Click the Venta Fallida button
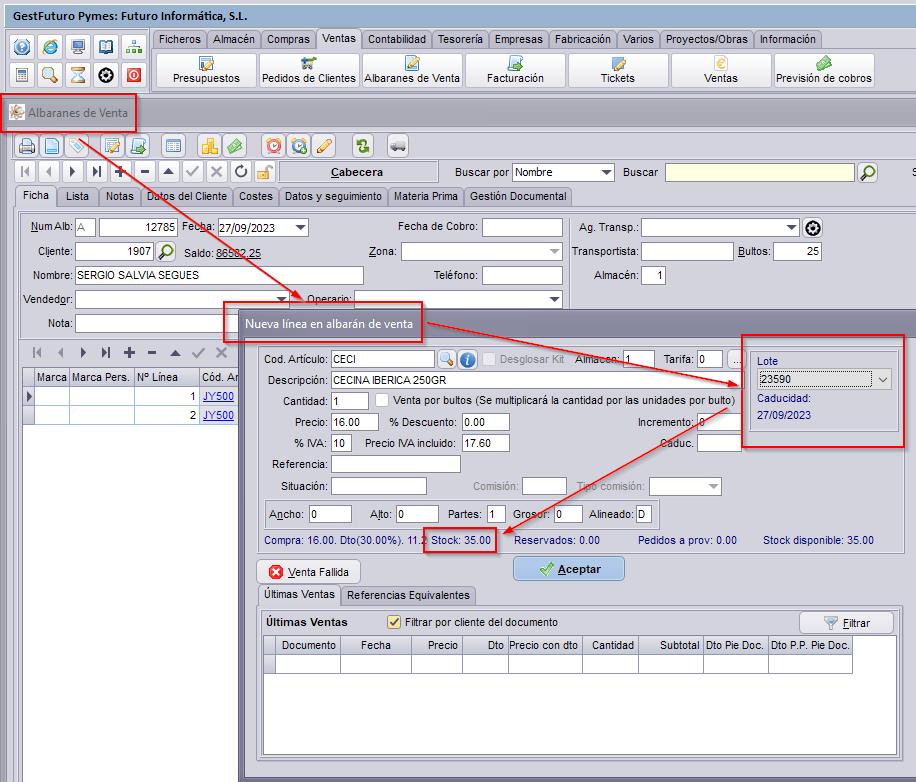The image size is (916, 782). pyautogui.click(x=308, y=572)
